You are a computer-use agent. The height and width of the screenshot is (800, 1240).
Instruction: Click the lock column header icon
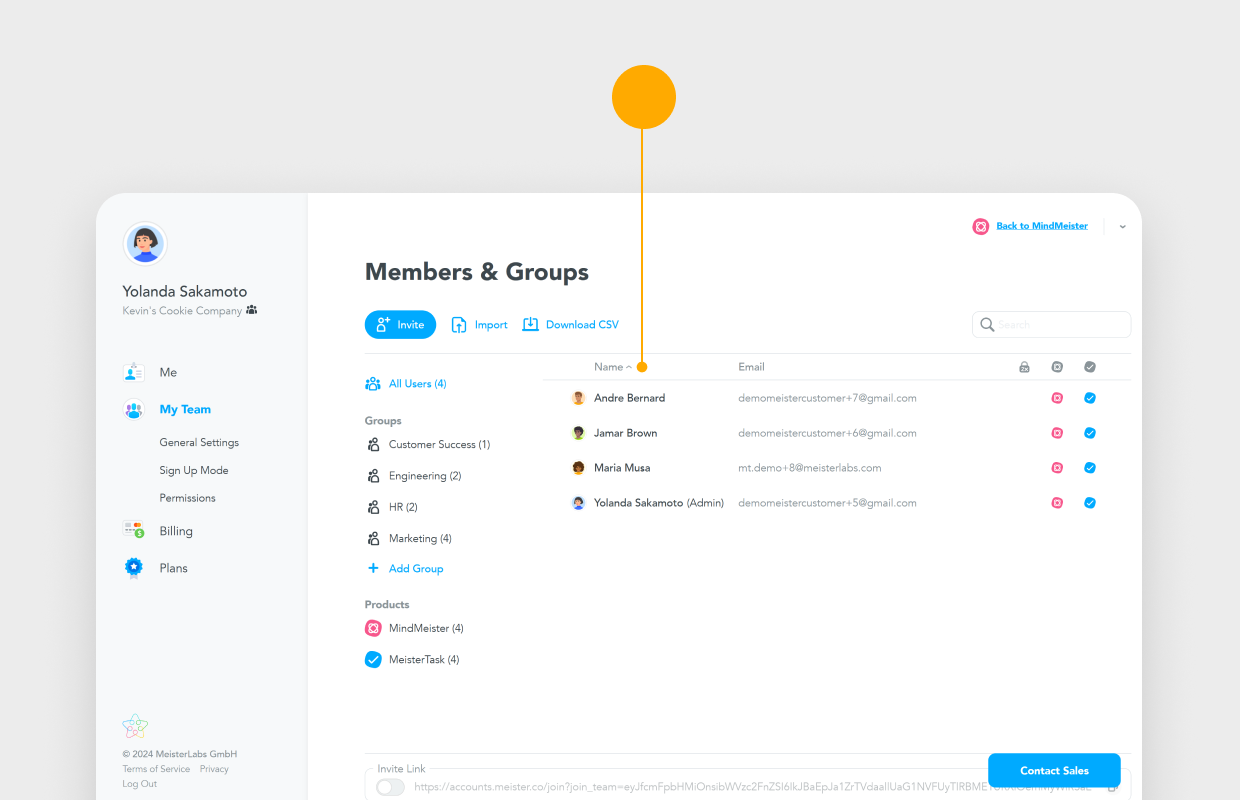point(1025,367)
